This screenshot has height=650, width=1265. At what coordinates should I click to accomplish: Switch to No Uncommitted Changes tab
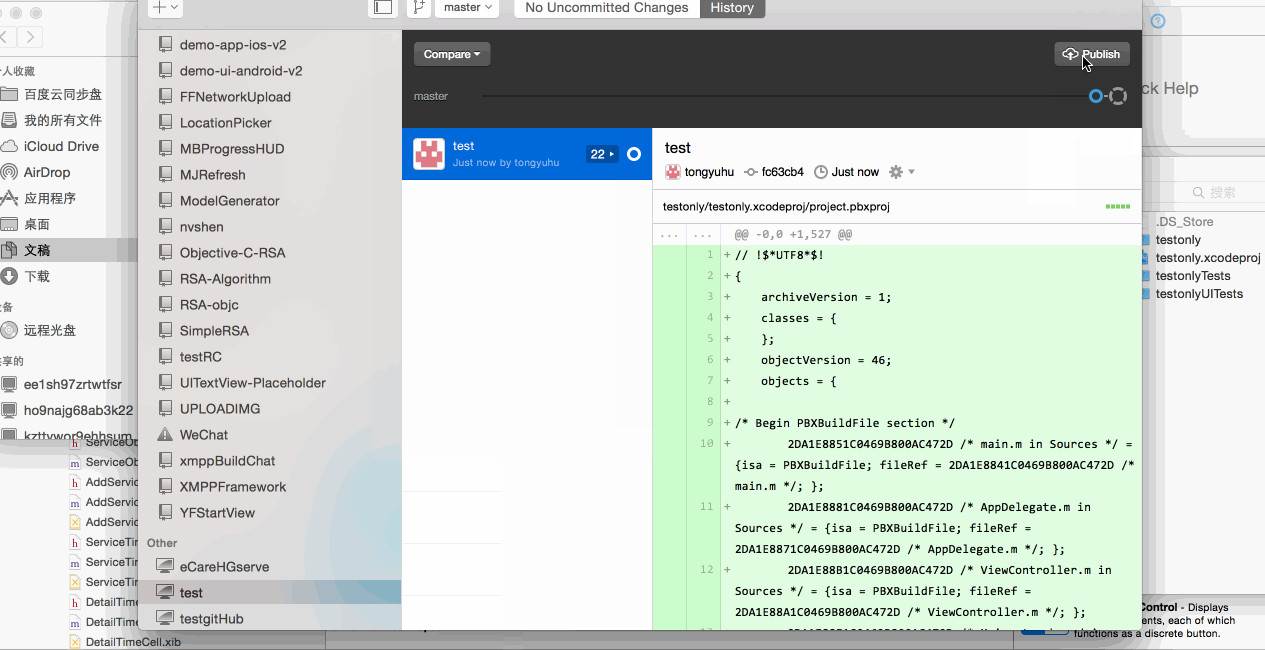click(607, 8)
